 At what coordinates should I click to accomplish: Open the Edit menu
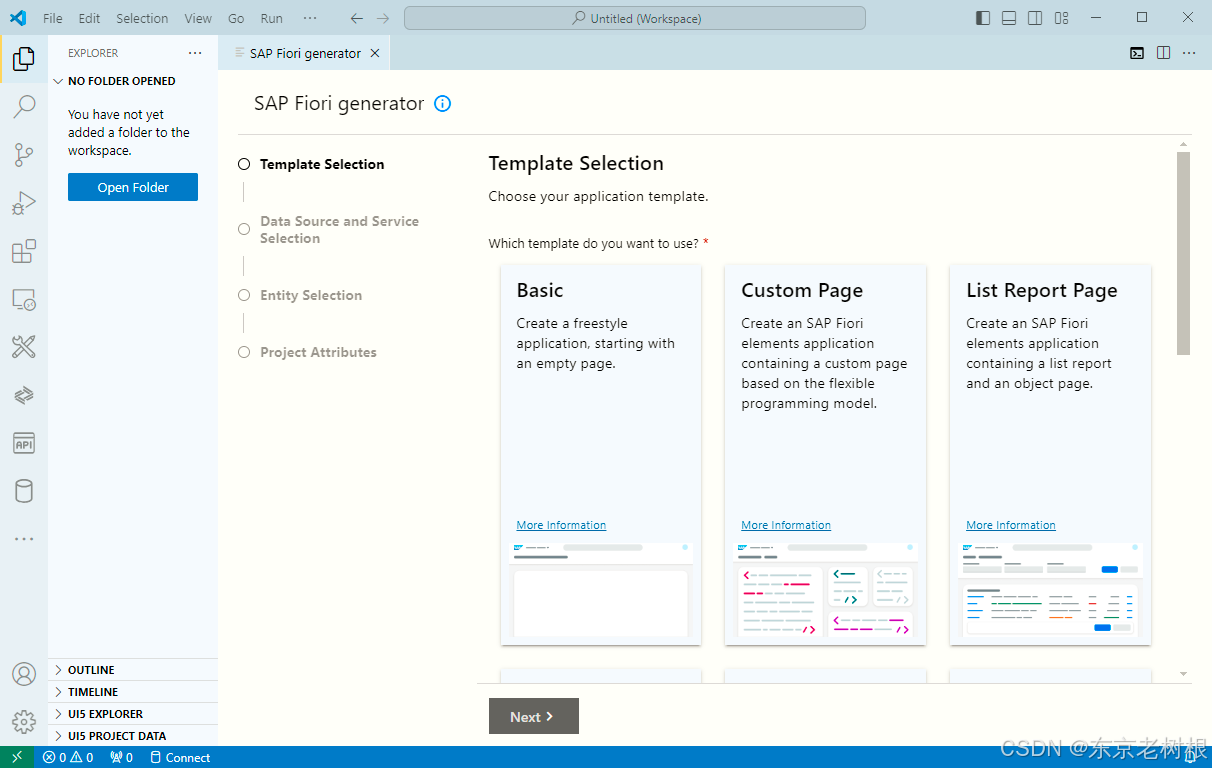pyautogui.click(x=89, y=18)
